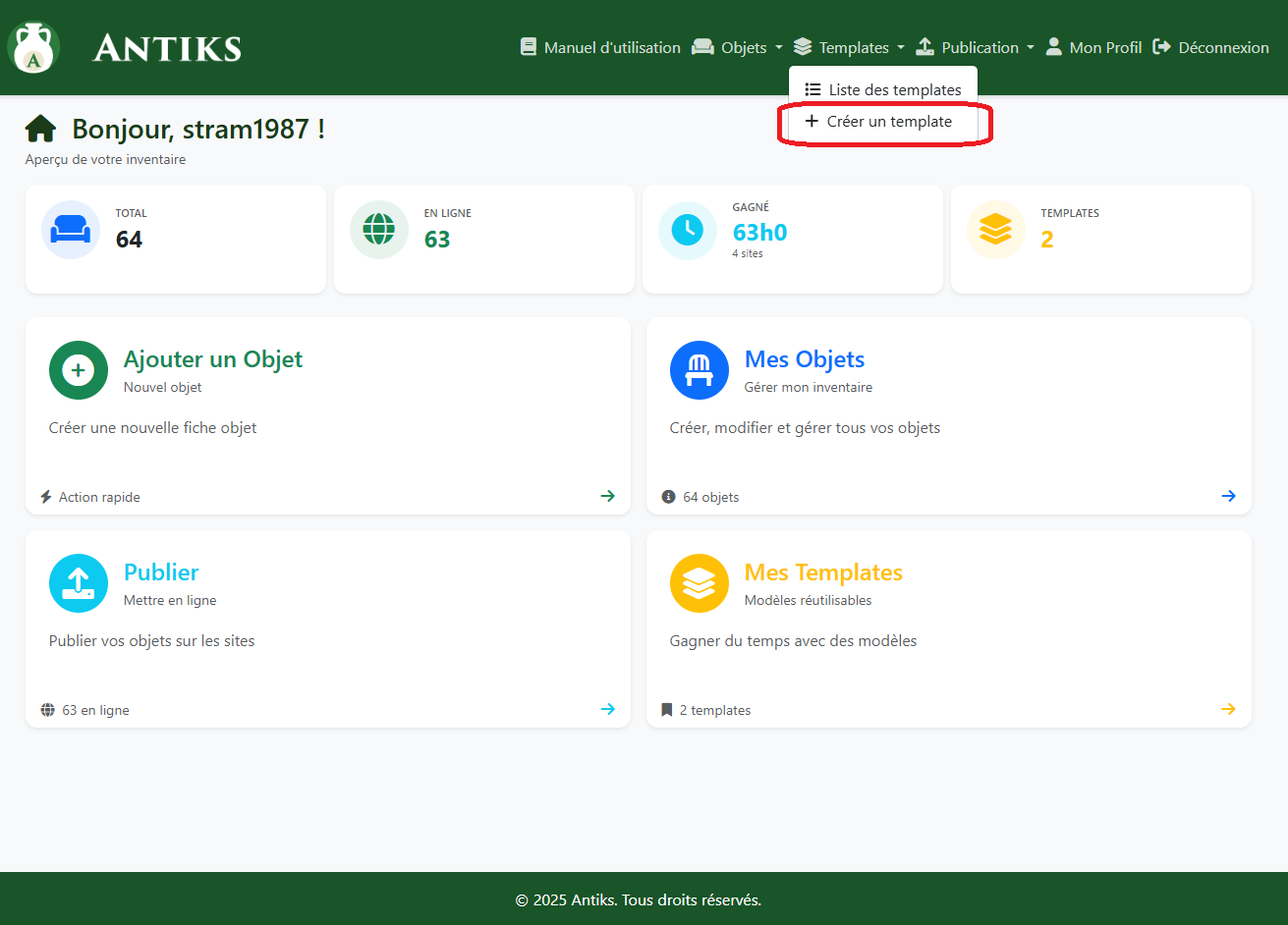
Task: Log out using Déconnexion
Action: (1211, 47)
